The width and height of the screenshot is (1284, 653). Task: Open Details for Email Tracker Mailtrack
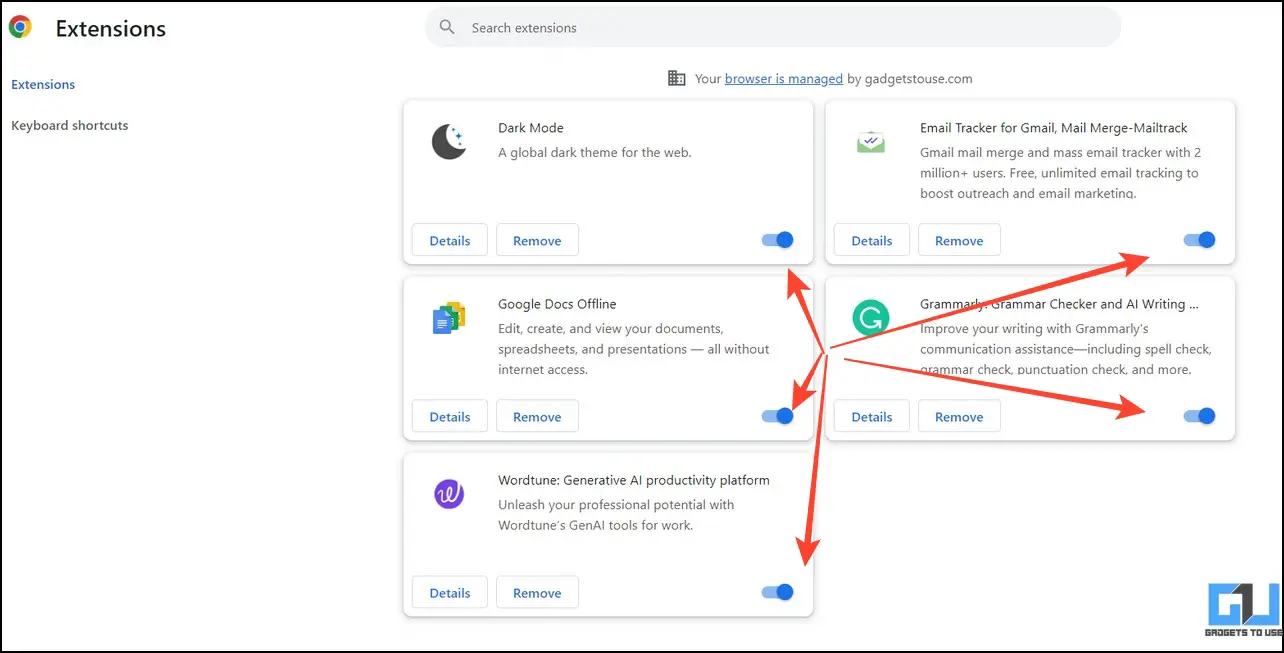click(x=872, y=240)
